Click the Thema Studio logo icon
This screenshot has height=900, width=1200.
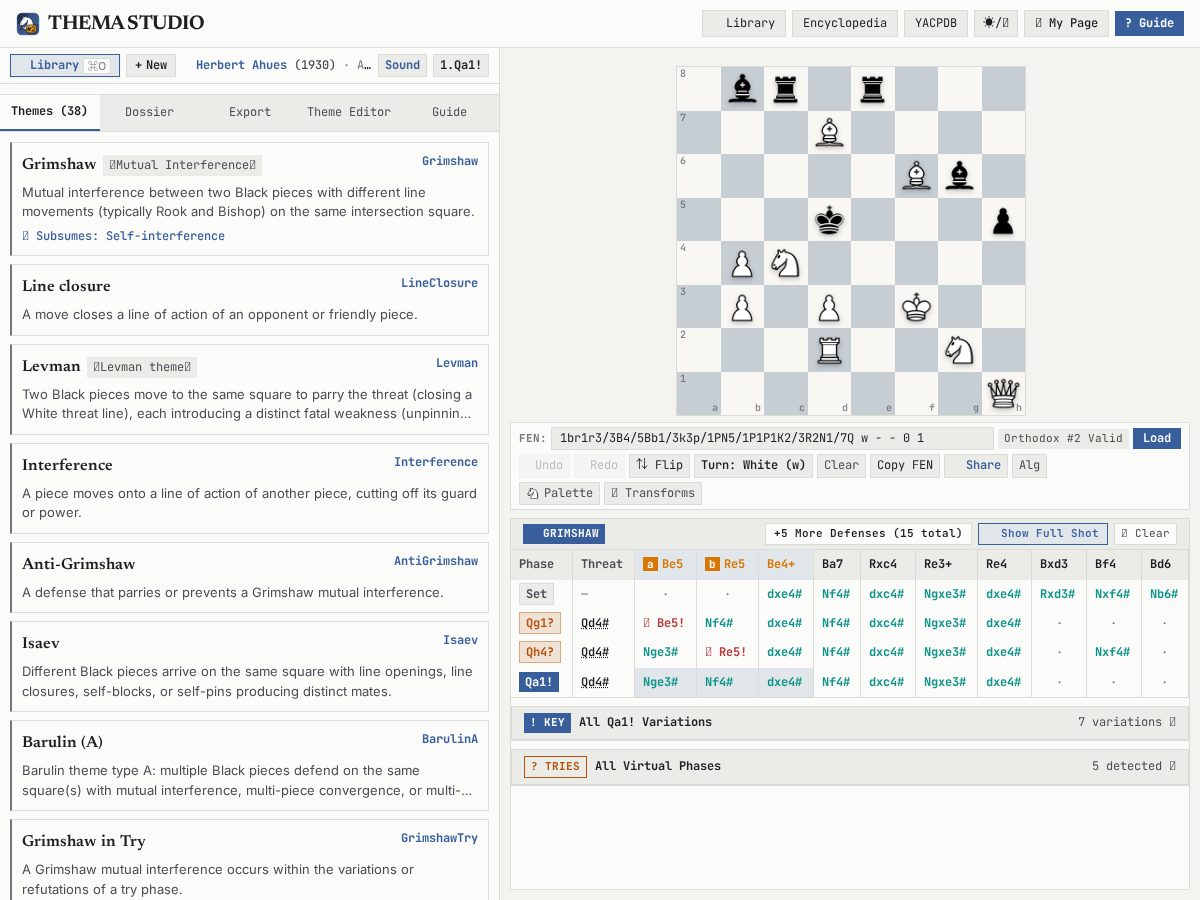(28, 23)
